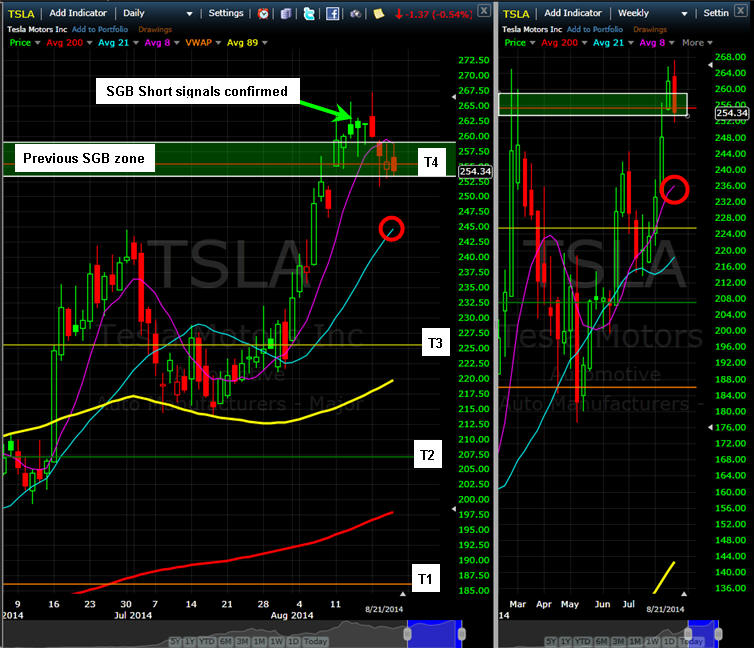Select 5Y range in Weekly chart
Viewport: 754px width, 648px height.
pos(551,642)
